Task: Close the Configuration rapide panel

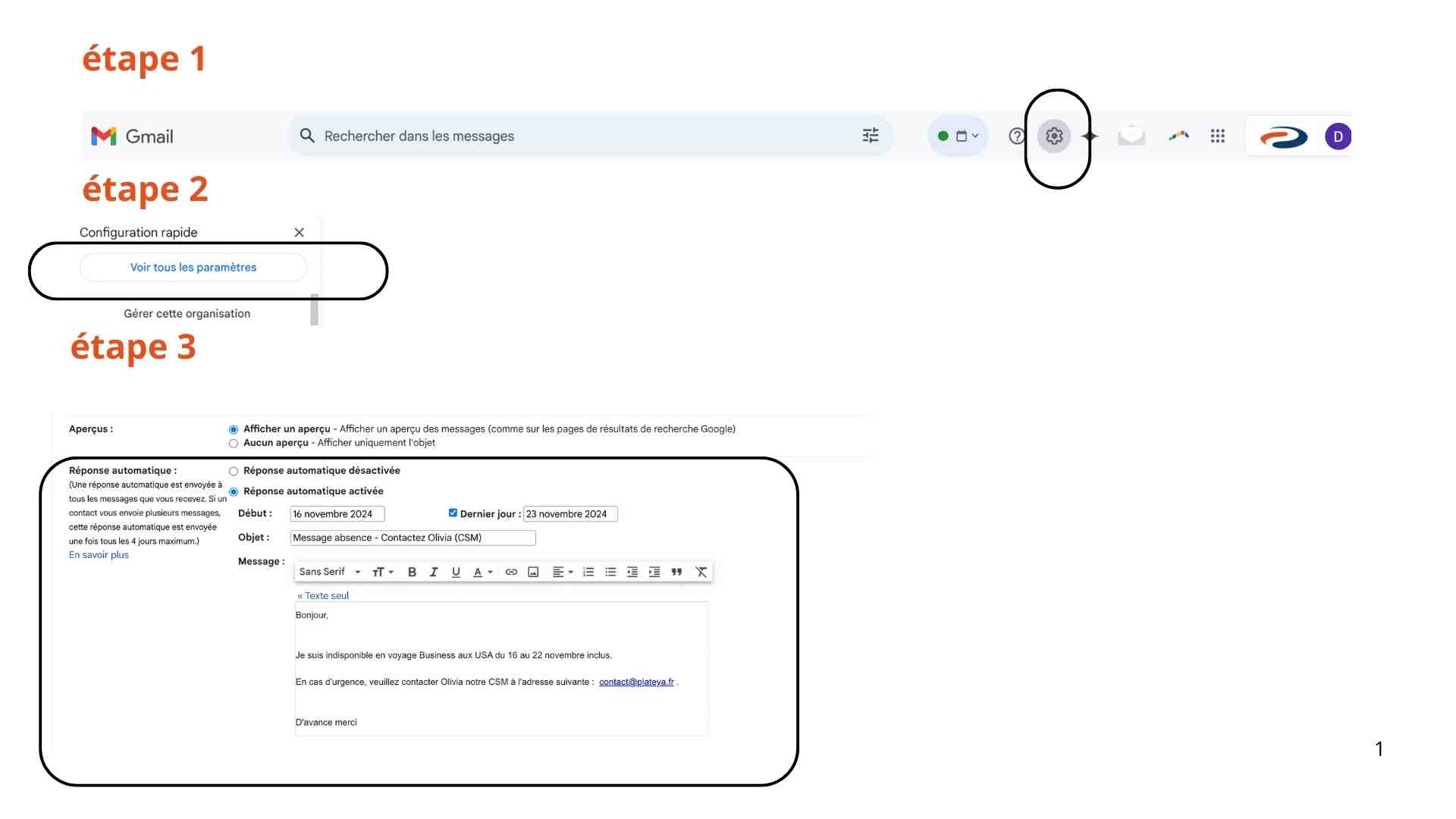Action: (x=300, y=233)
